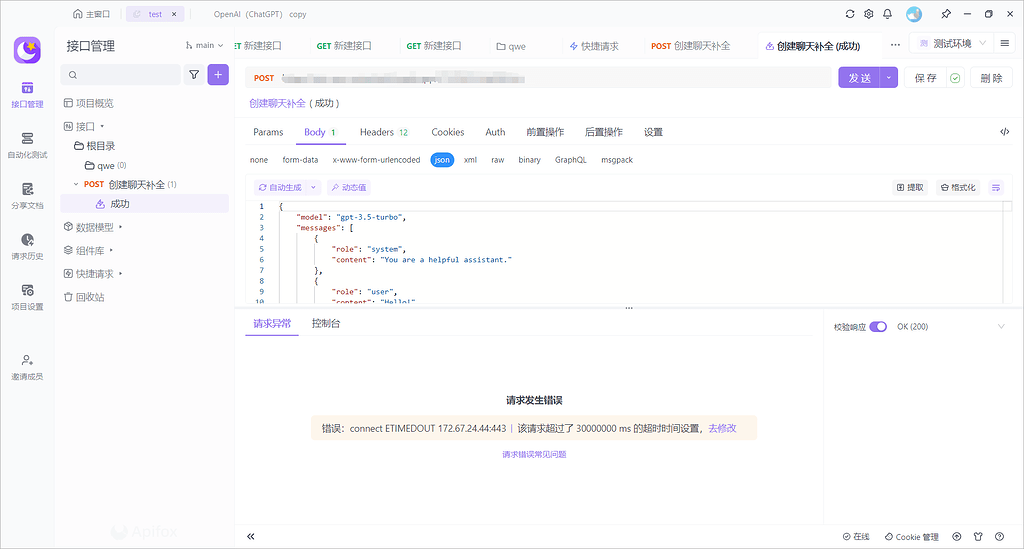Select x-www-form-urlencoded body type
Image resolution: width=1024 pixels, height=549 pixels.
(376, 160)
